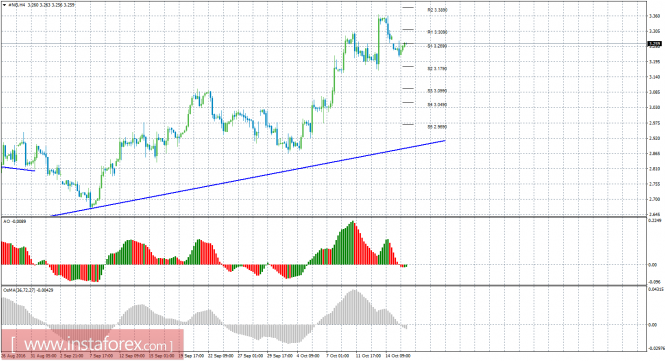This screenshot has height=361, width=665.
Task: Click the R1 pivot level label
Action: click(437, 32)
